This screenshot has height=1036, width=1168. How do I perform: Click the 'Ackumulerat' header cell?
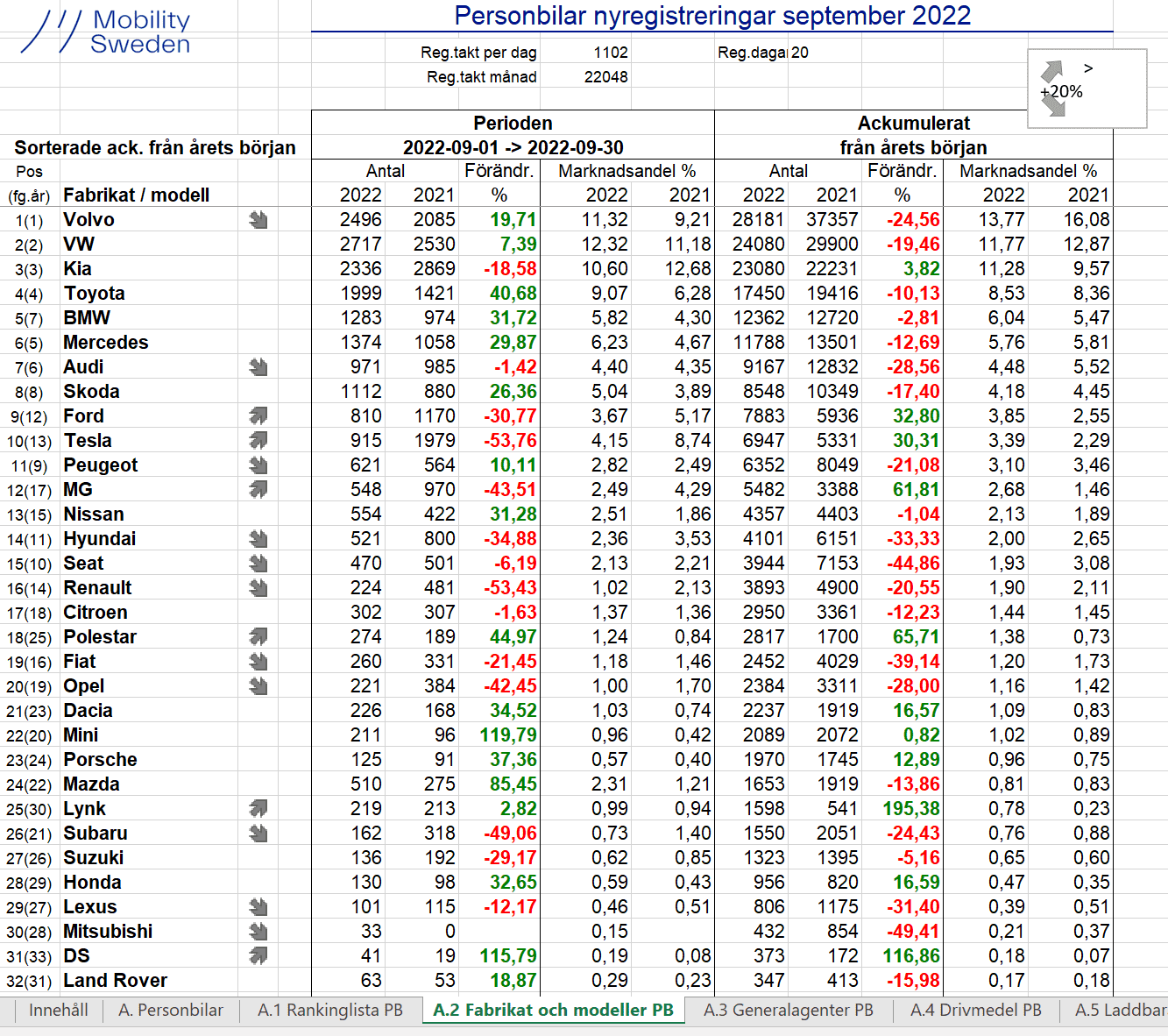point(914,124)
